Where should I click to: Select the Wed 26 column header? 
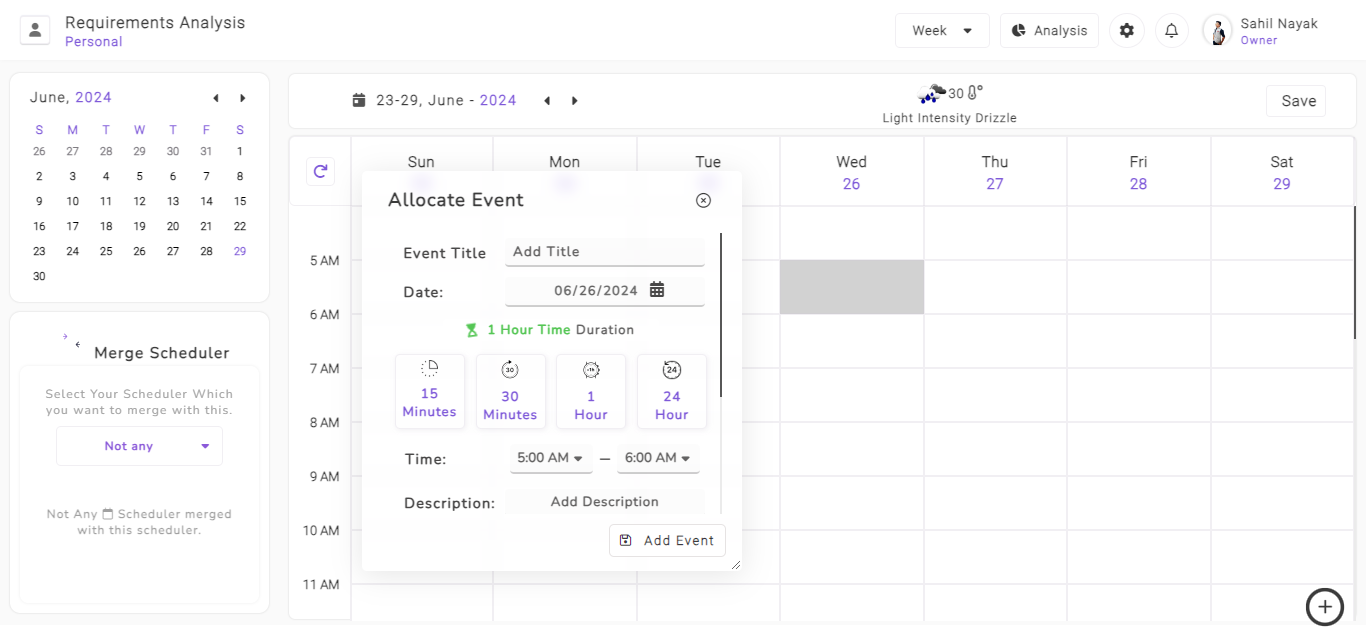coord(852,172)
